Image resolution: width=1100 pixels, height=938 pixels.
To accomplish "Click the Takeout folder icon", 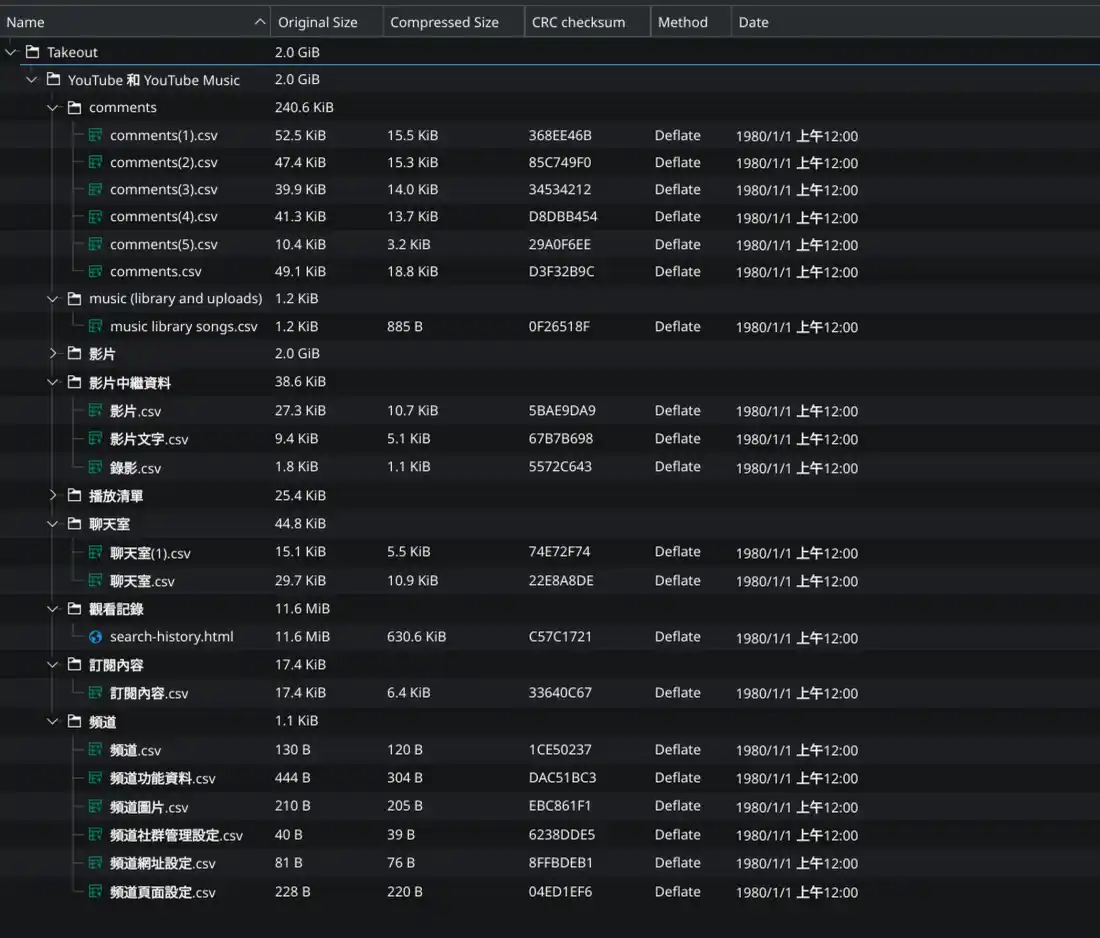I will (x=32, y=51).
